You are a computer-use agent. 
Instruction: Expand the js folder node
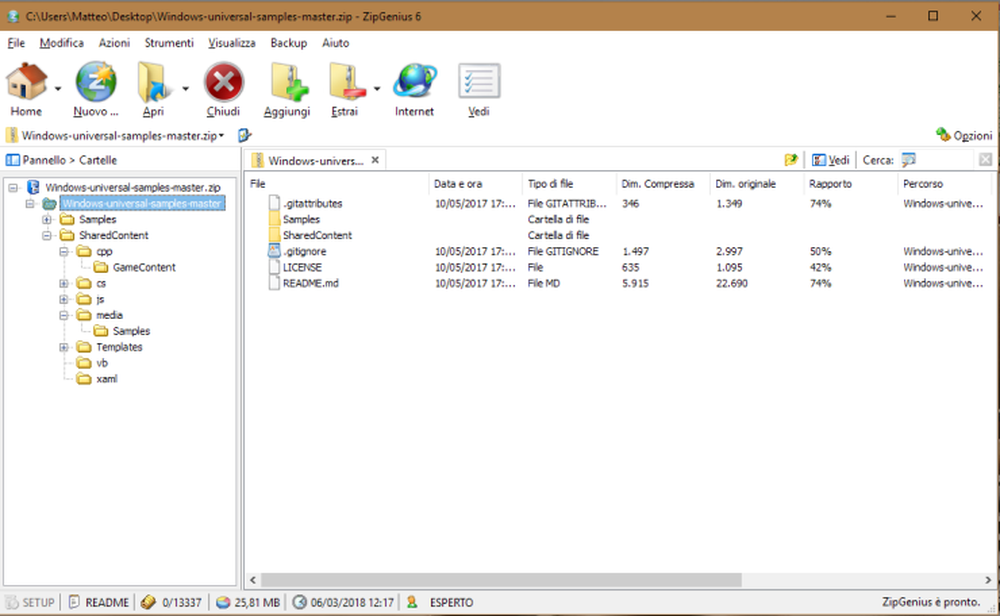[64, 299]
